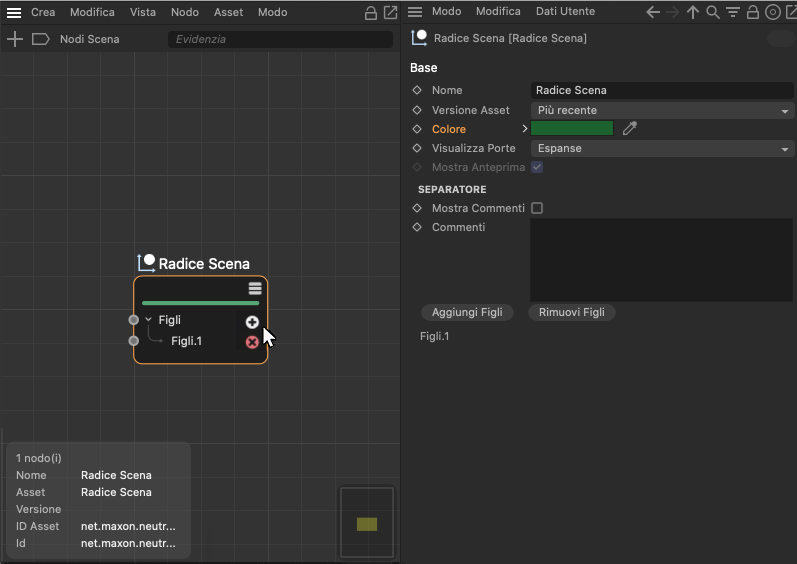The image size is (797, 564).
Task: Click the Figli input port circle
Action: point(134,320)
